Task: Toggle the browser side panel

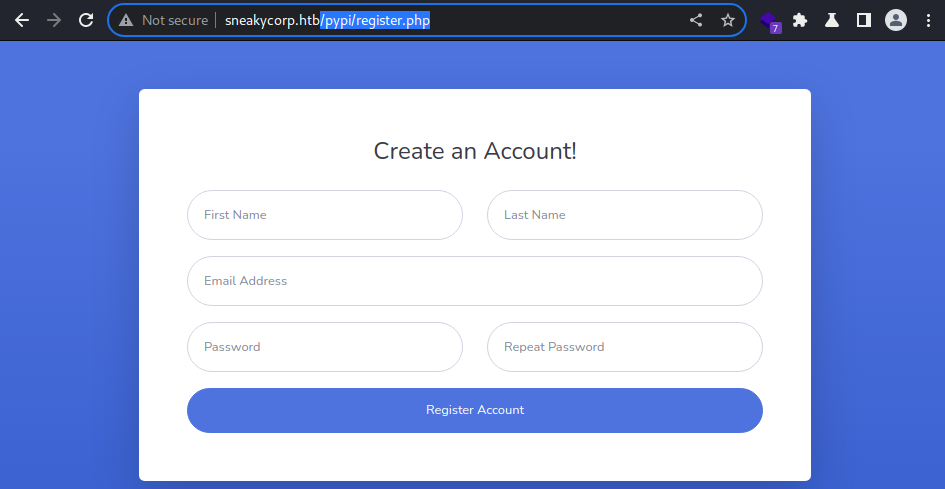Action: point(864,21)
